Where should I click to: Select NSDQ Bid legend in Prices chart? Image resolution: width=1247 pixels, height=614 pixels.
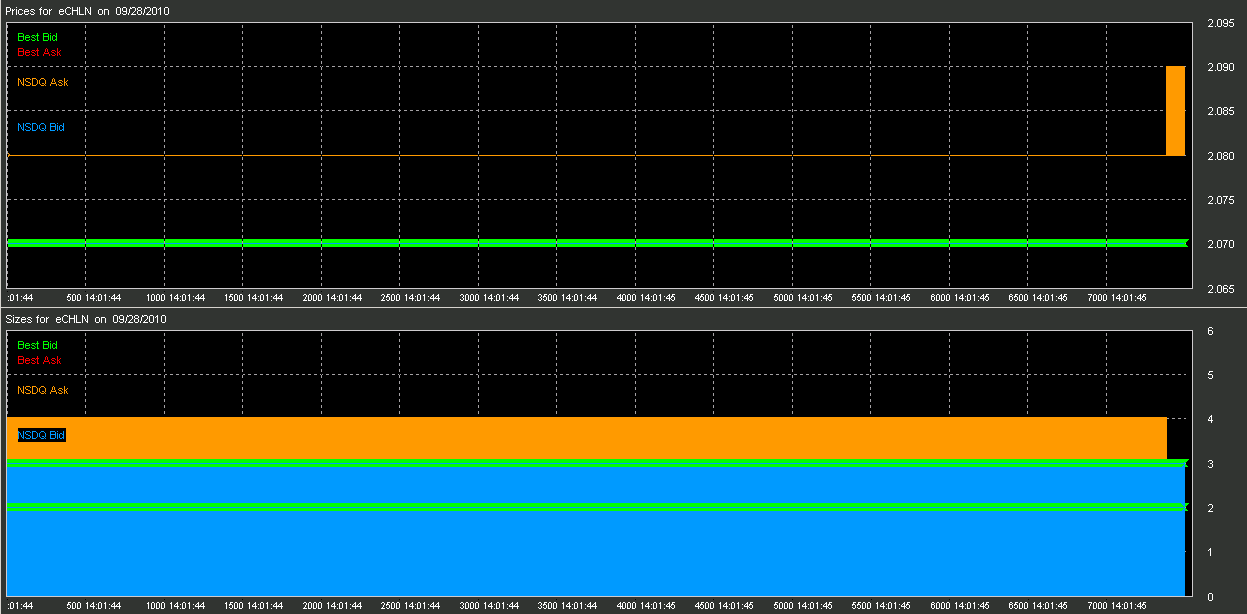pos(41,127)
